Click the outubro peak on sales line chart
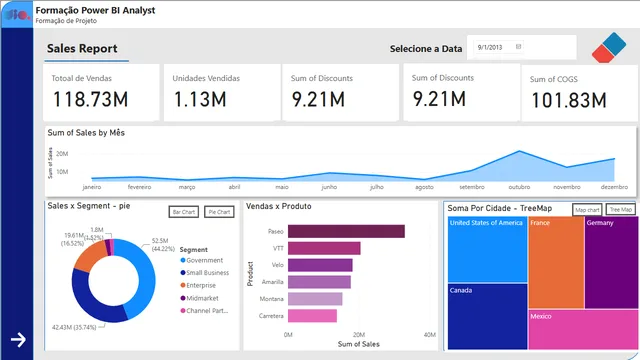The height and width of the screenshot is (360, 640). click(x=519, y=151)
